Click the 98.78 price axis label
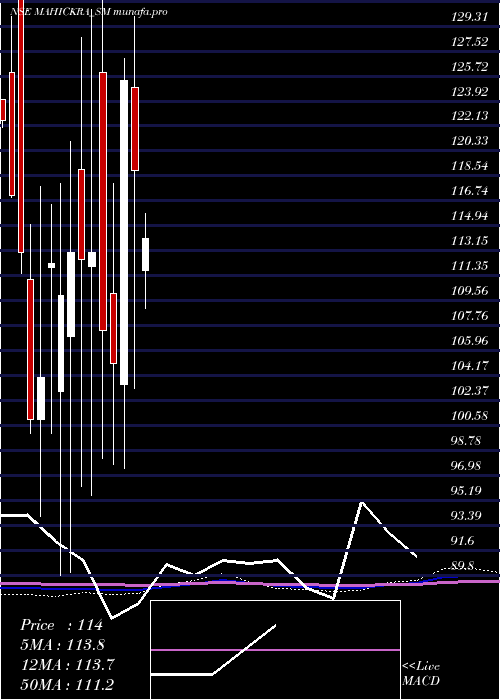The height and width of the screenshot is (700, 500). tap(465, 441)
